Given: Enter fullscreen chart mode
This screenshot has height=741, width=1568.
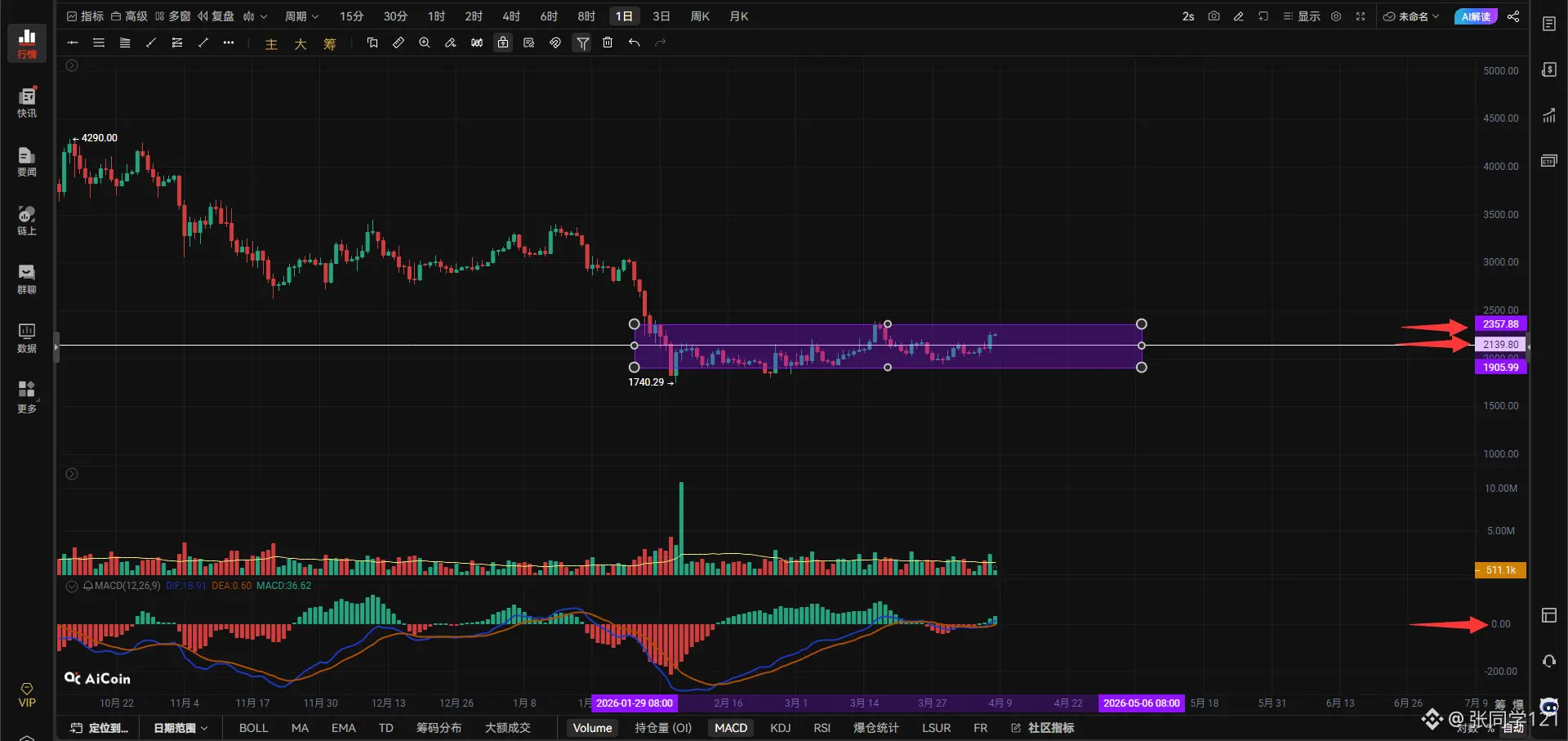Looking at the screenshot, I should [1361, 16].
